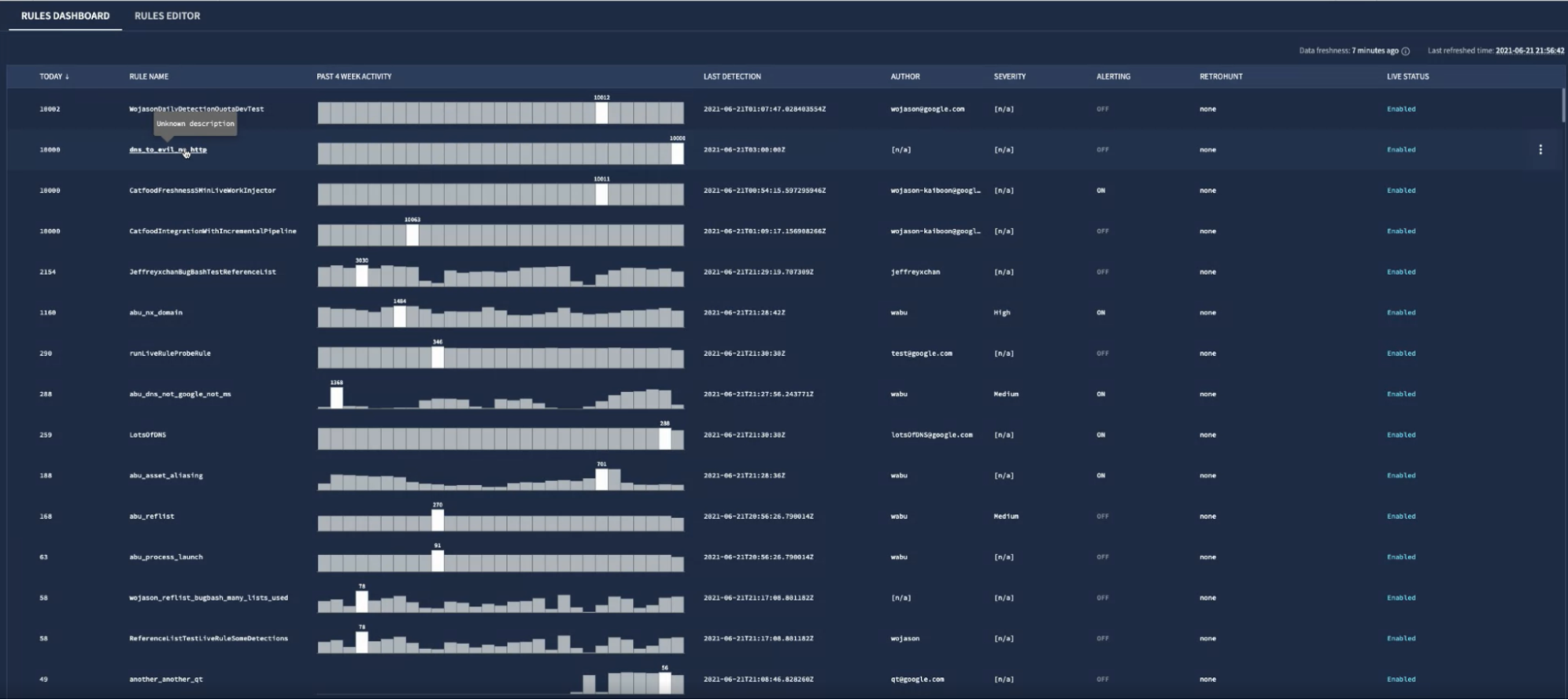
Task: Toggle alerting OFF for WojasonDailyDetectionQuotaDevTest row
Action: click(x=1102, y=109)
